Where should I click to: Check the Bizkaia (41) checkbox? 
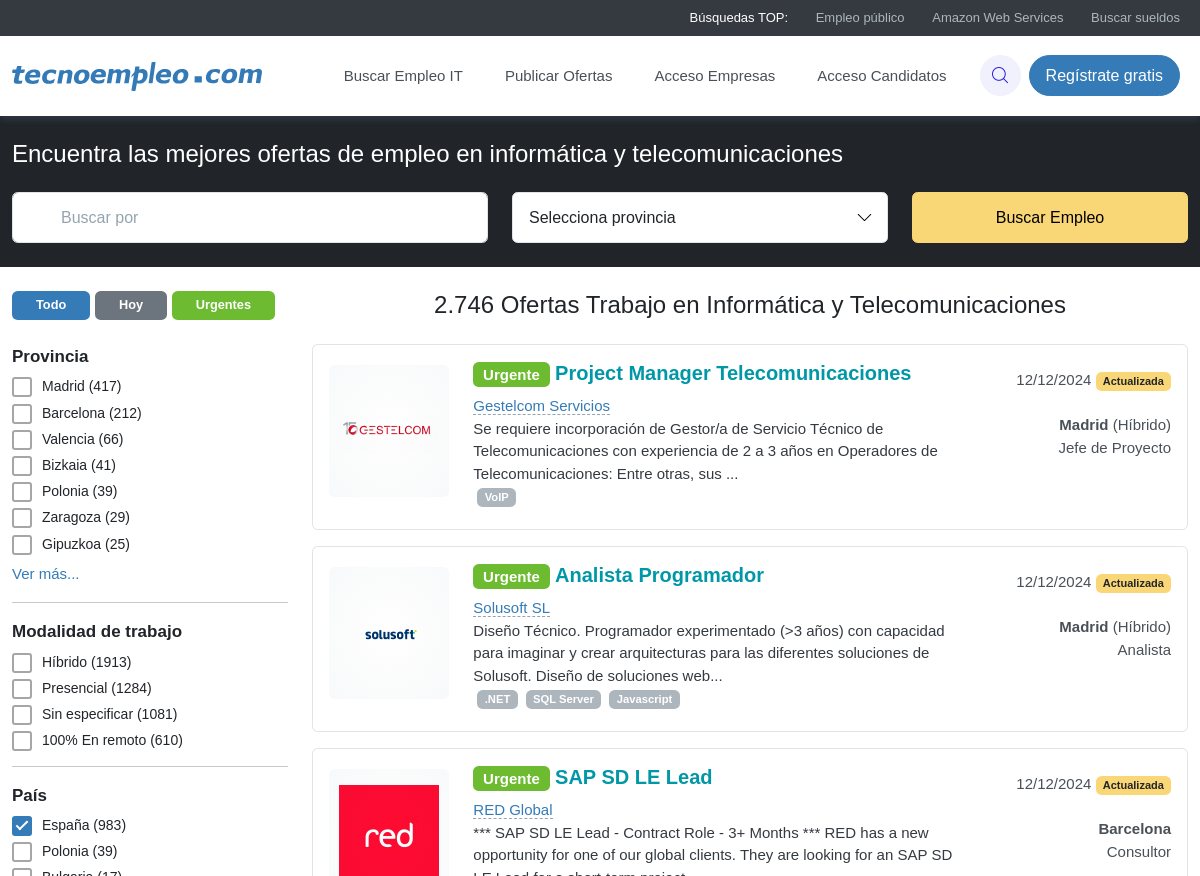22,466
